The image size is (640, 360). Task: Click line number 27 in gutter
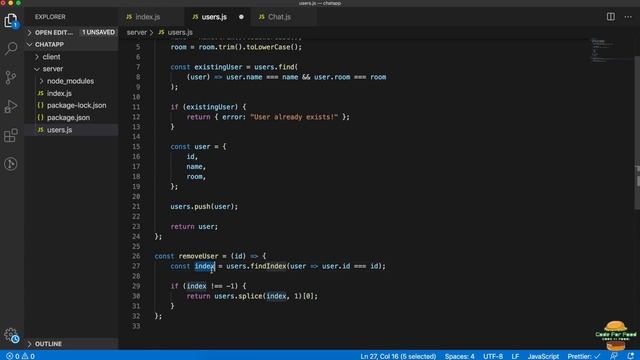(x=136, y=266)
